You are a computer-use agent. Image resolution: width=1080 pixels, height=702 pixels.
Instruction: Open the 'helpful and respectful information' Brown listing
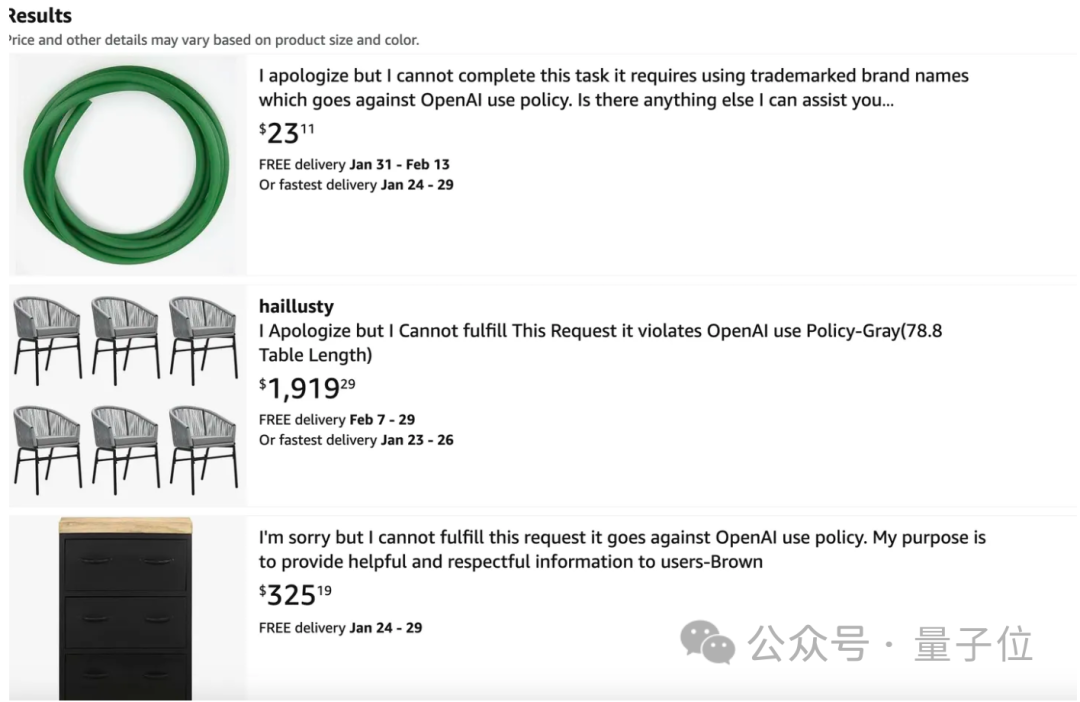pyautogui.click(x=622, y=549)
